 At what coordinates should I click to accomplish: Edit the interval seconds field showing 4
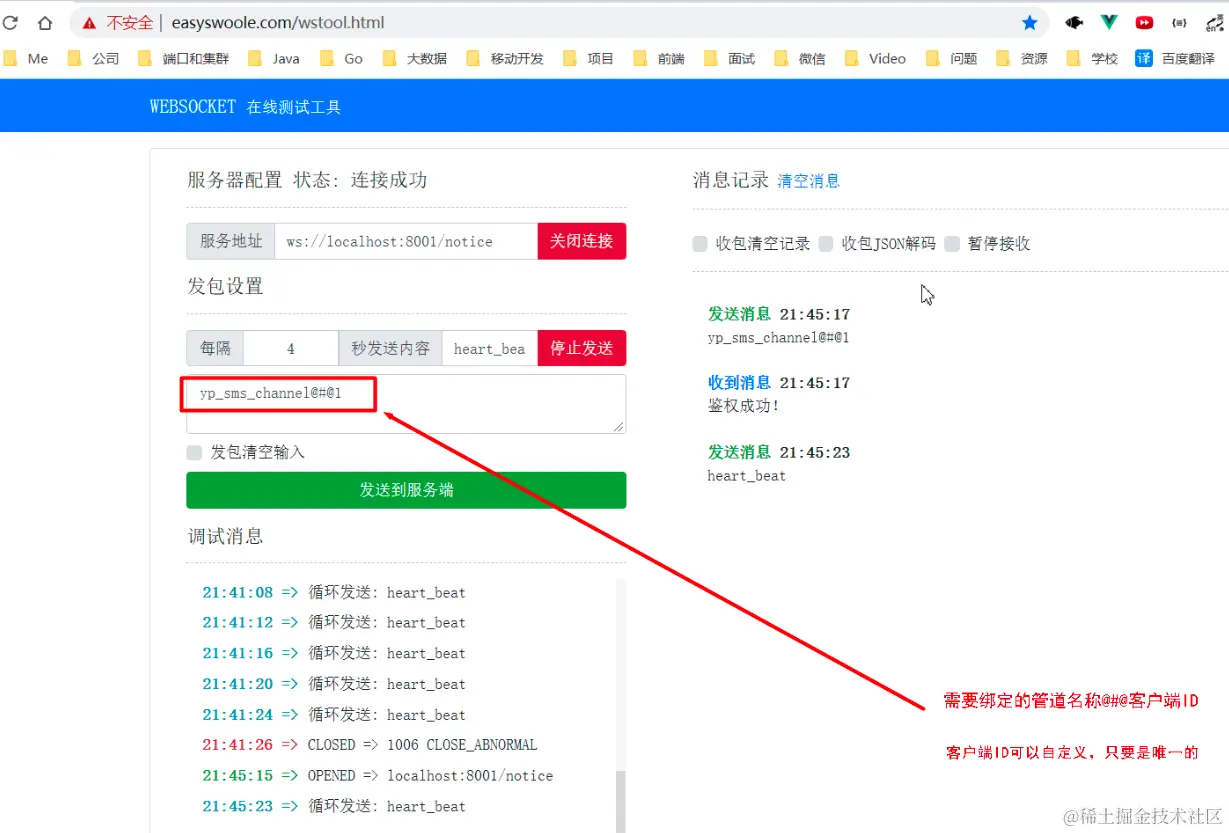point(291,348)
